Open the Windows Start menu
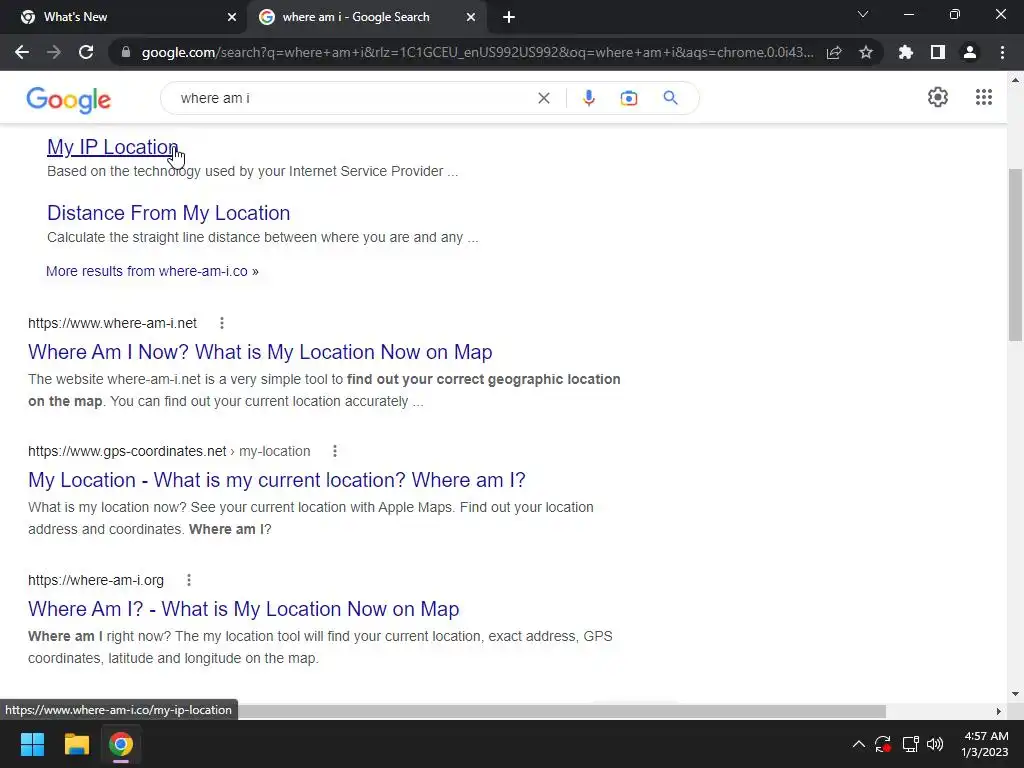 pos(32,744)
